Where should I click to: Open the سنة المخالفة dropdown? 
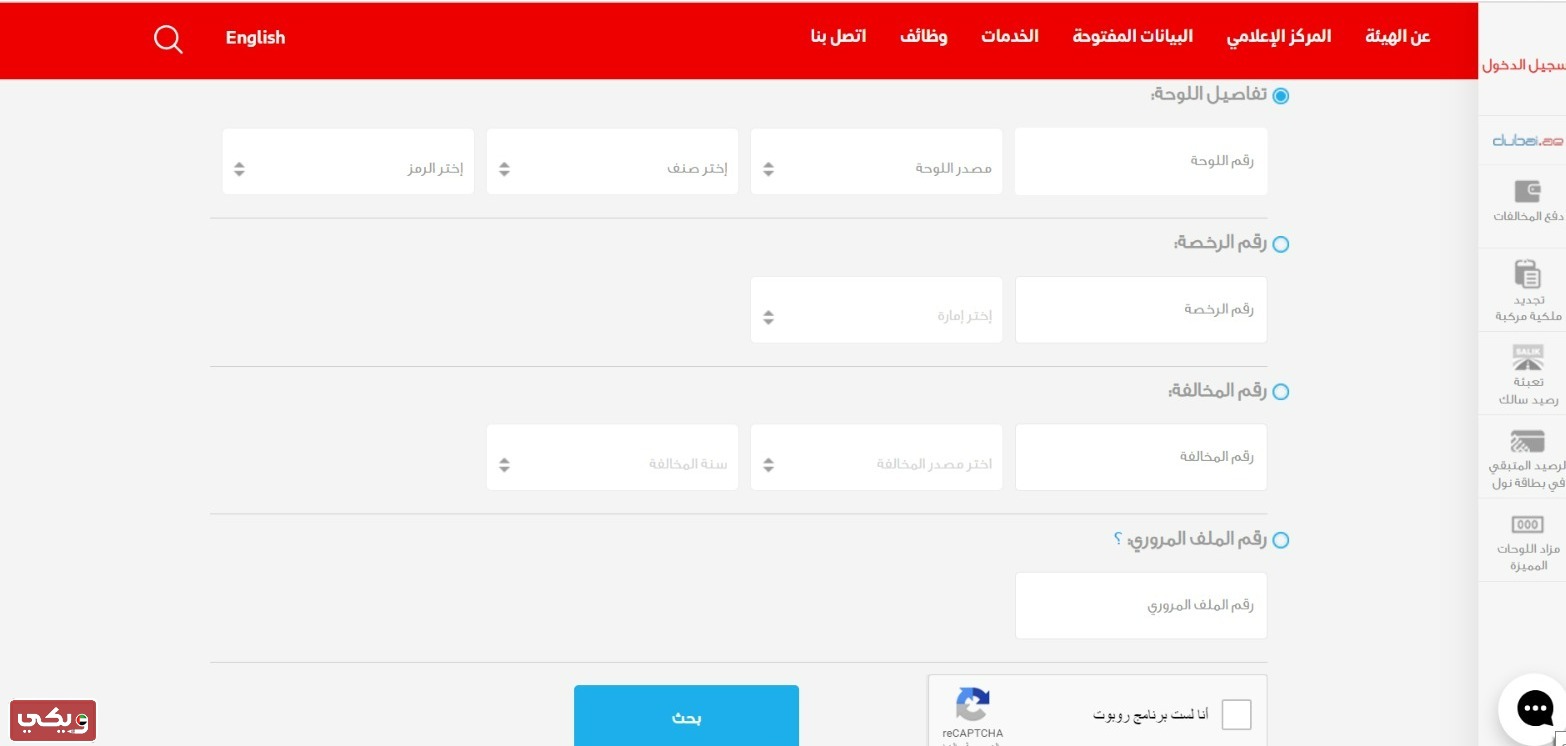coord(612,457)
